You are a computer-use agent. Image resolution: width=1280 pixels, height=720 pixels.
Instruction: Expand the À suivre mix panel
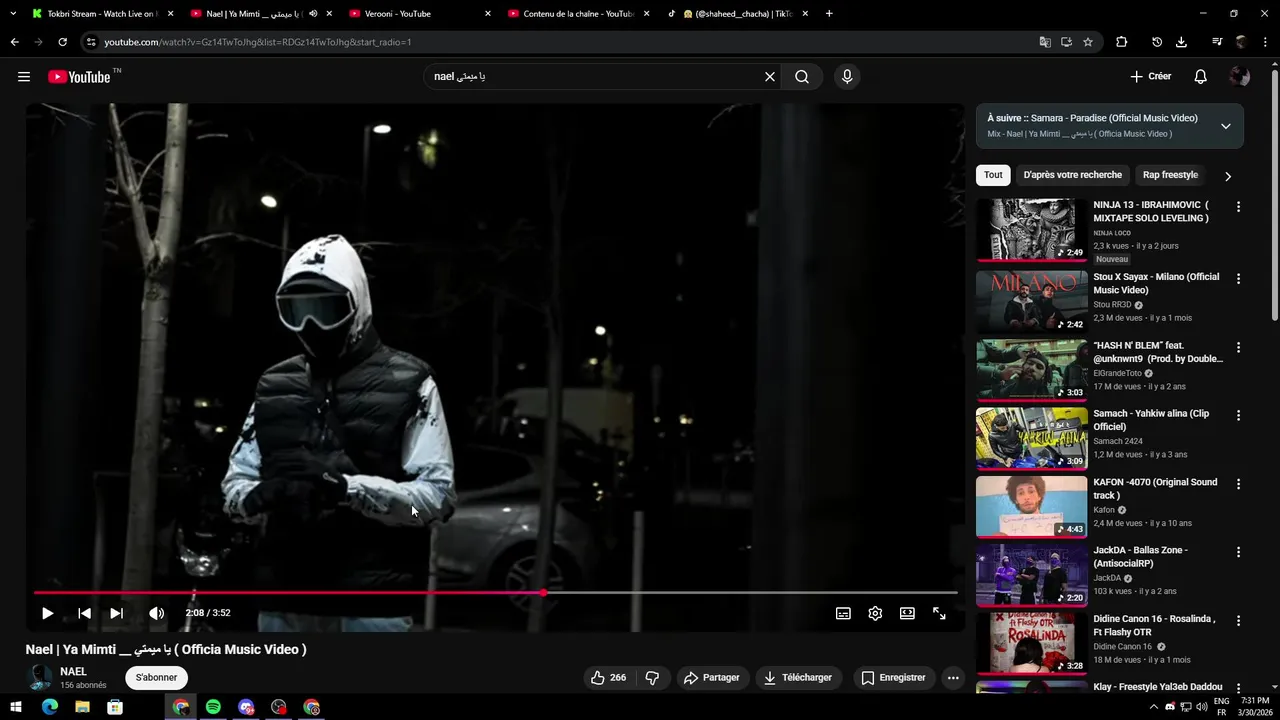1226,126
